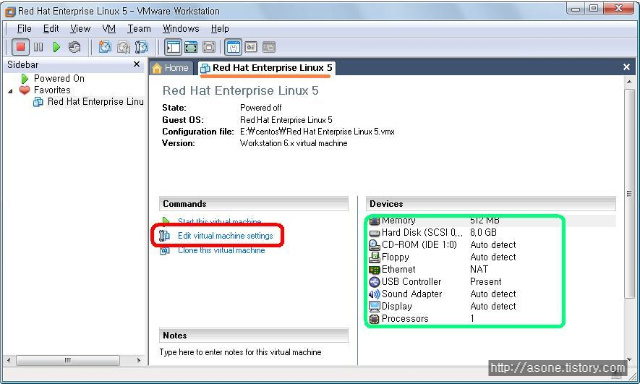640x384 pixels.
Task: Open the VM menu
Action: (109, 29)
